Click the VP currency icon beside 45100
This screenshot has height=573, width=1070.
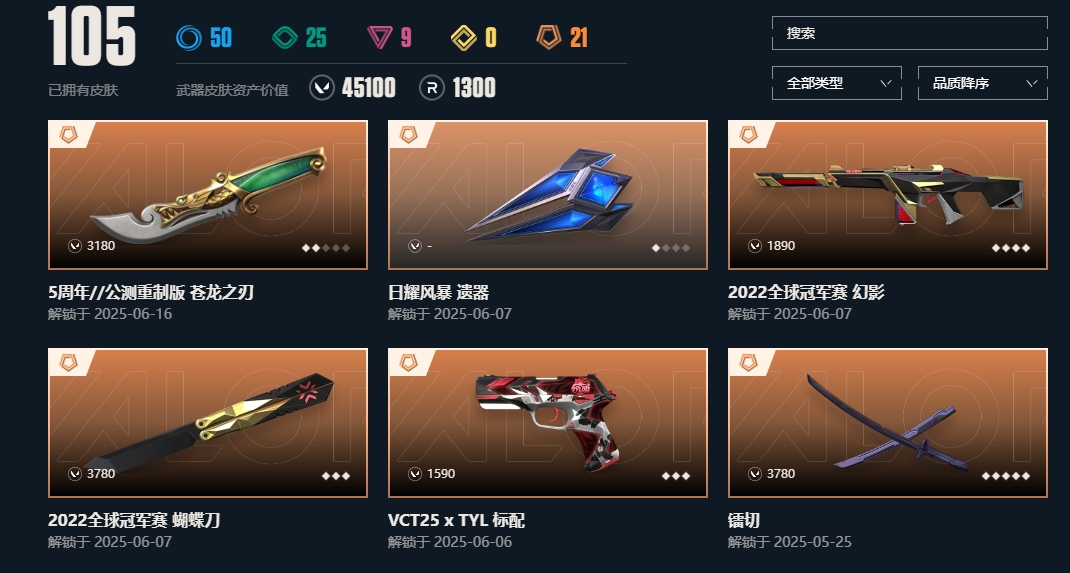click(322, 88)
